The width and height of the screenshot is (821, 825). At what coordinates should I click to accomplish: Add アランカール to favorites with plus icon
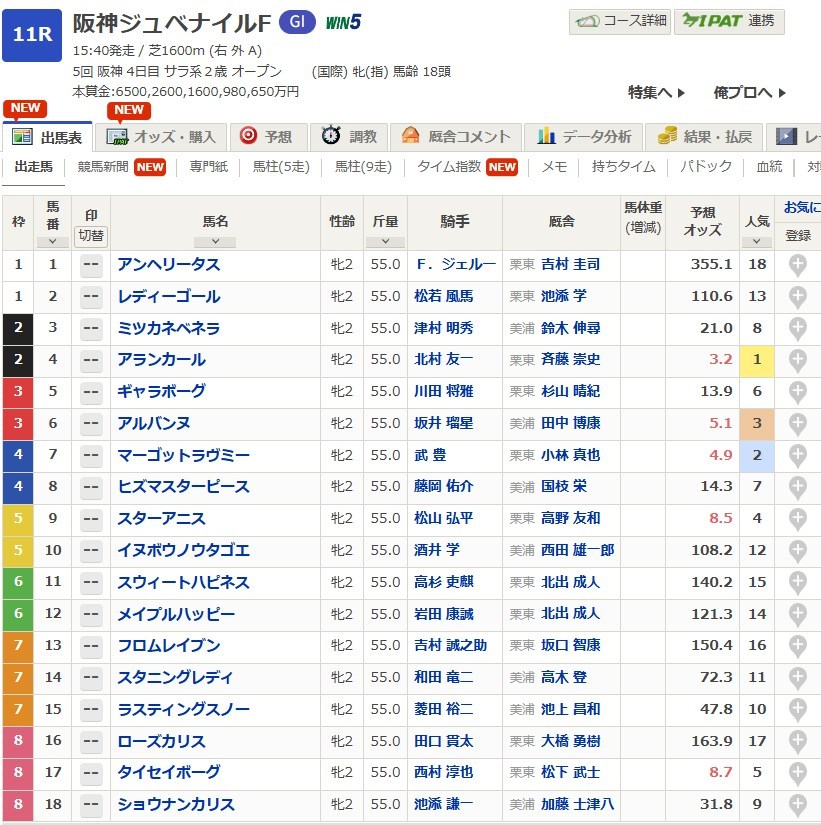(797, 360)
